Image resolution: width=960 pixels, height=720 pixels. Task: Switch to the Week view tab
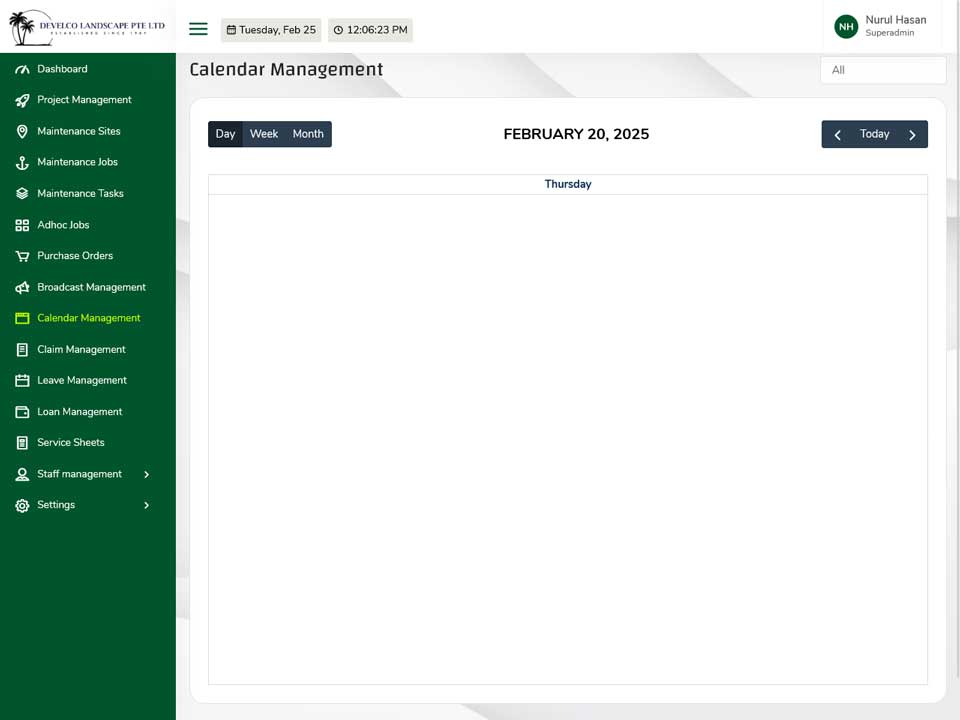264,134
